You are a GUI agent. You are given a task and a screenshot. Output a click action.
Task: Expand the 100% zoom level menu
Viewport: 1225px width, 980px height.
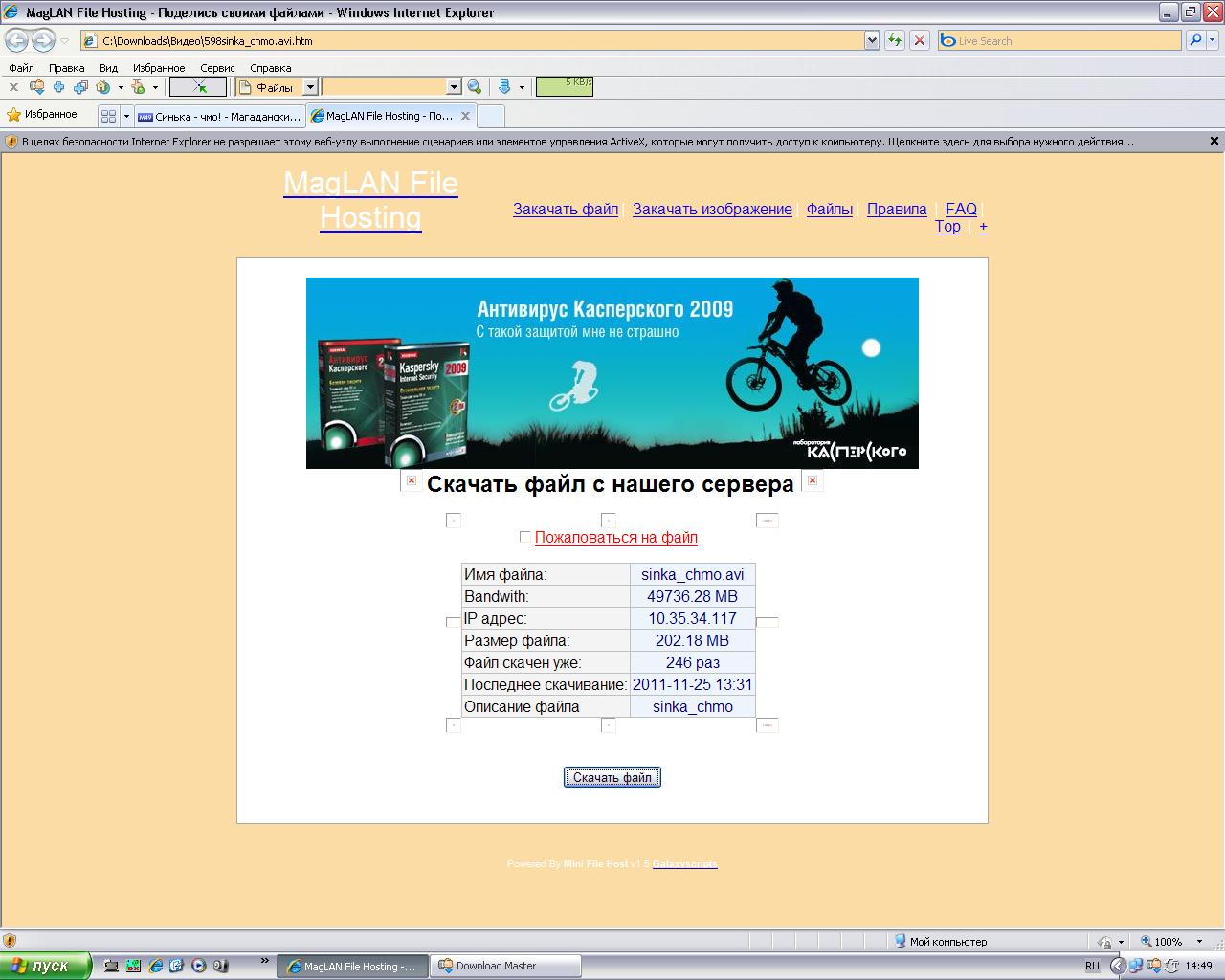pos(1193,942)
